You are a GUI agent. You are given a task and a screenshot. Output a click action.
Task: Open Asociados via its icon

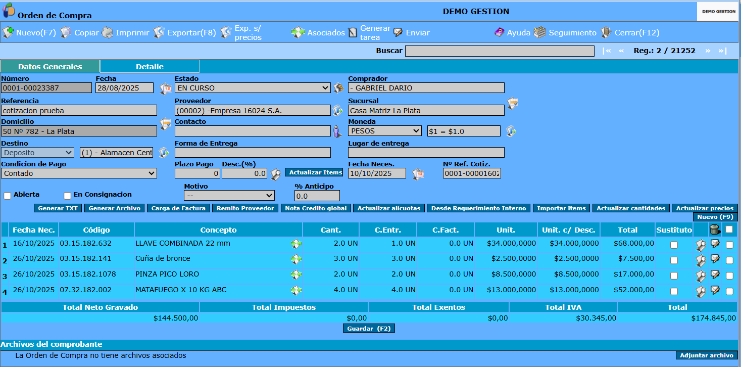point(298,33)
